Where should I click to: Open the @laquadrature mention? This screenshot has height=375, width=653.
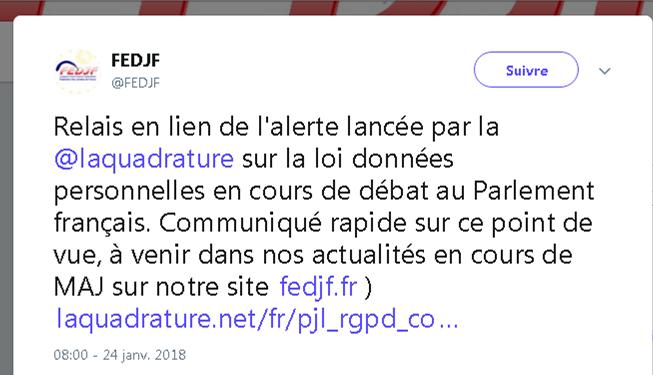[144, 159]
